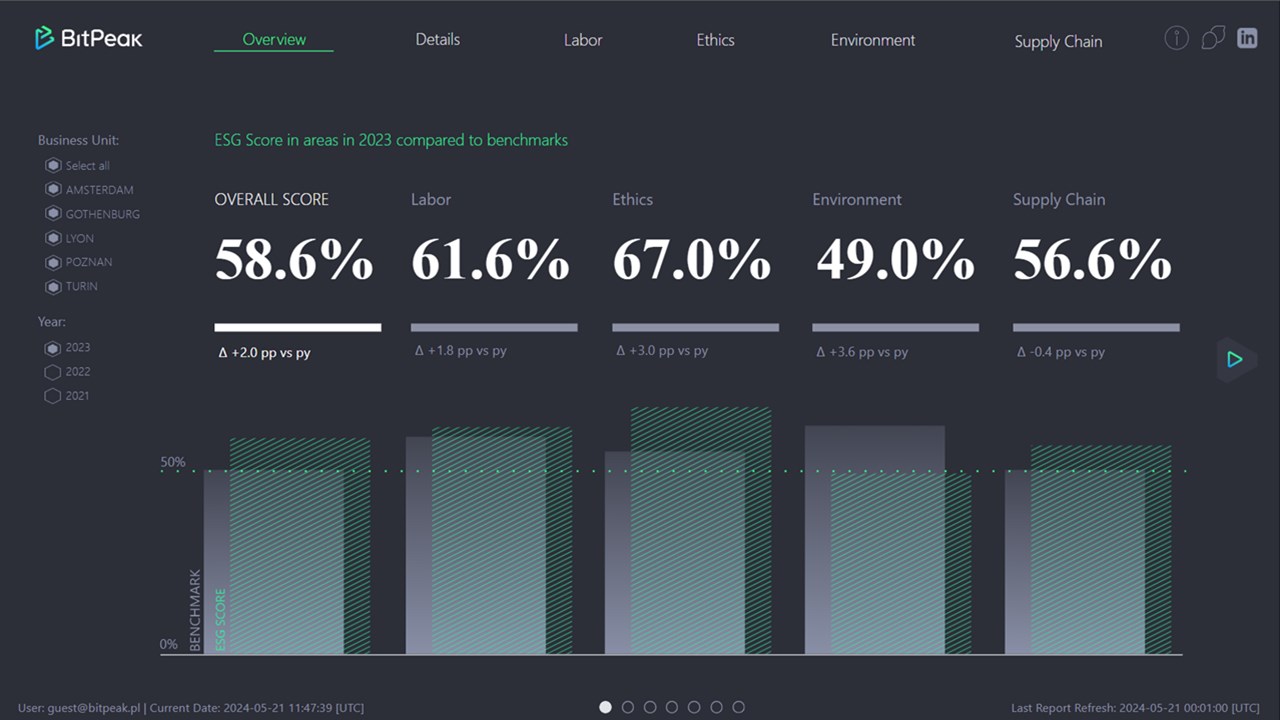Click the vertical BENCHMARK legend label
The image size is (1280, 720).
coord(195,610)
